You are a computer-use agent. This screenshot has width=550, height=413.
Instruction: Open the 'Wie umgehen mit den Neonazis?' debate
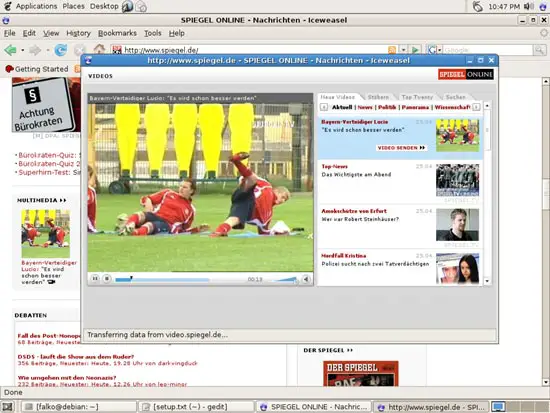[67, 378]
